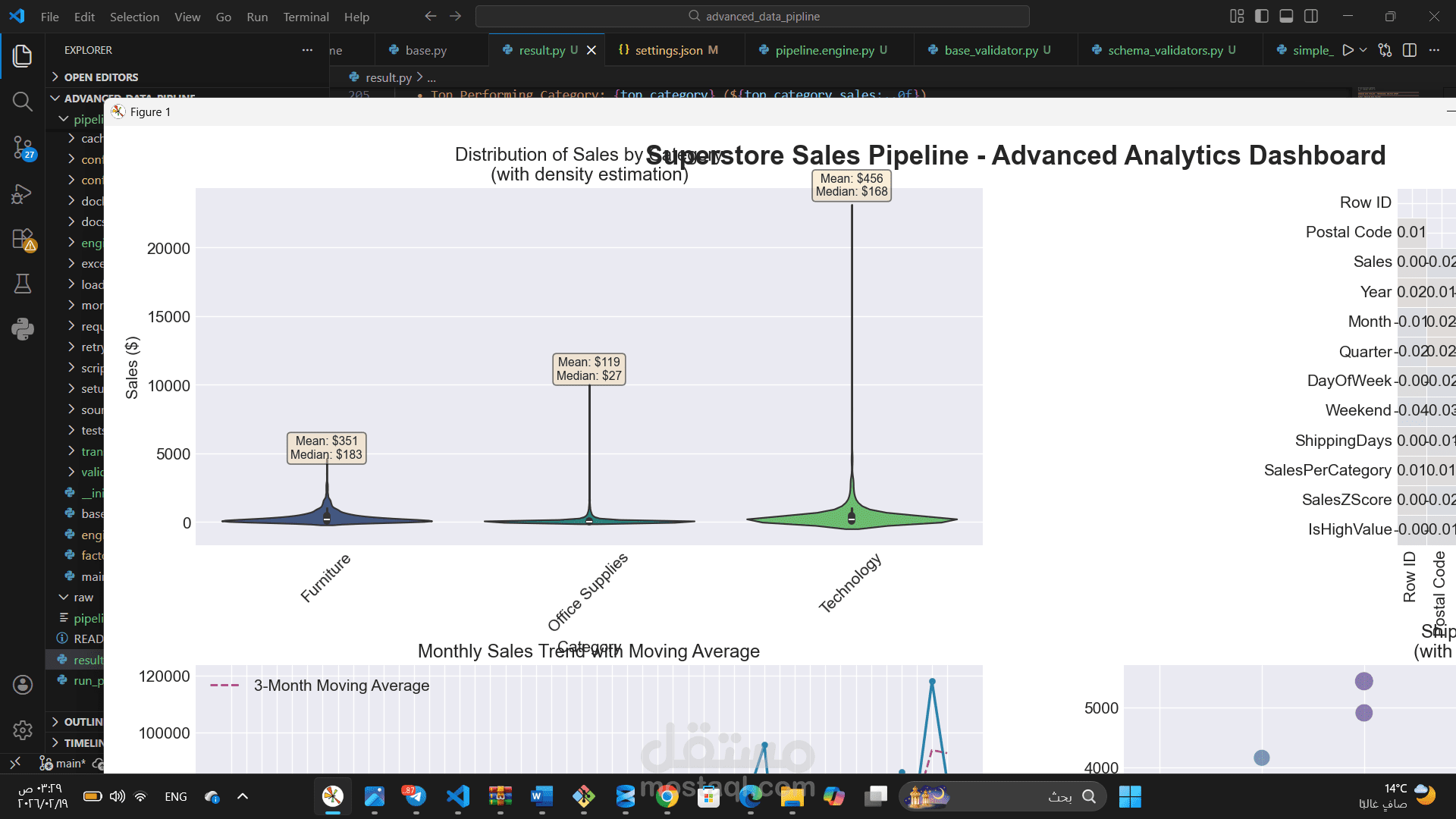
Task: Open Source Control view with 27 changes
Action: (23, 148)
